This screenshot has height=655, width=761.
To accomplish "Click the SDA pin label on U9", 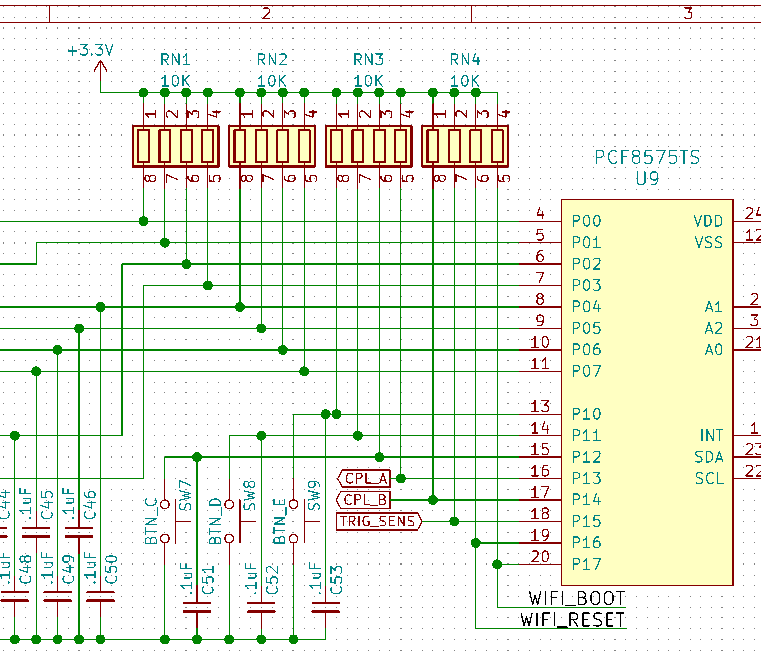I will click(x=709, y=457).
